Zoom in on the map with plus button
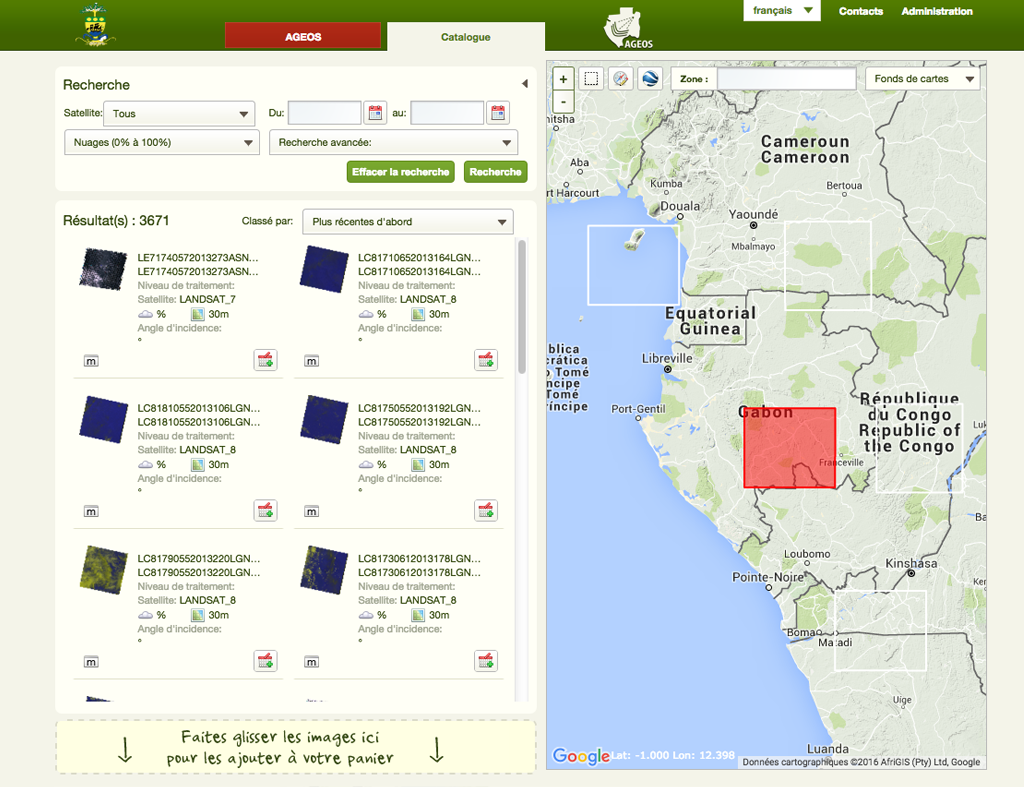The height and width of the screenshot is (787, 1024). coord(563,79)
